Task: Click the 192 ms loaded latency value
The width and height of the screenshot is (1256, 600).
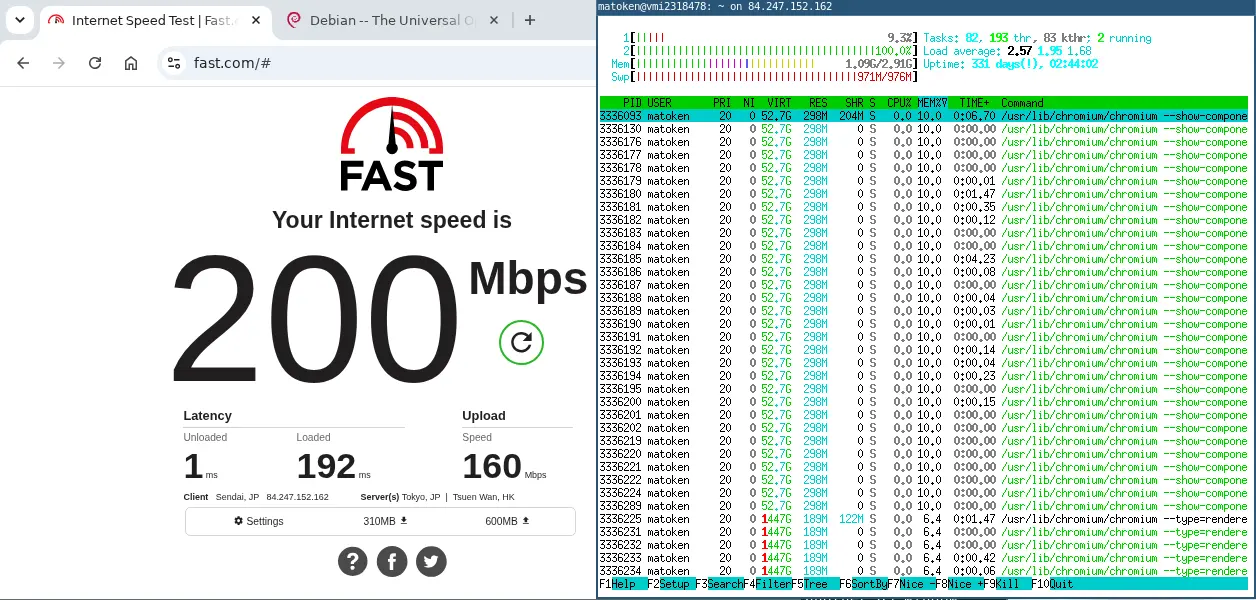Action: 326,466
